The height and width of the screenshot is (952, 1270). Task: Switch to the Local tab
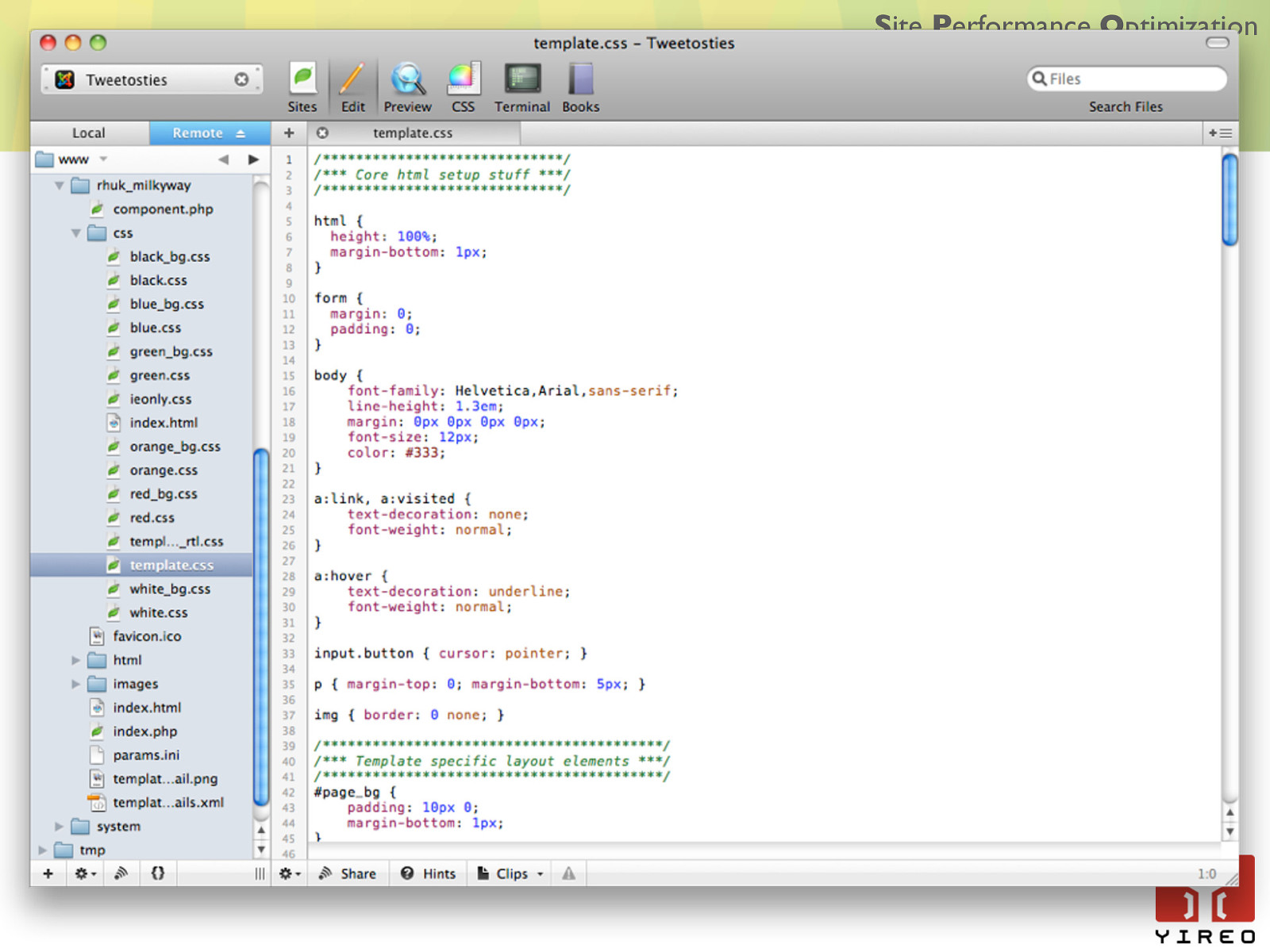point(89,132)
